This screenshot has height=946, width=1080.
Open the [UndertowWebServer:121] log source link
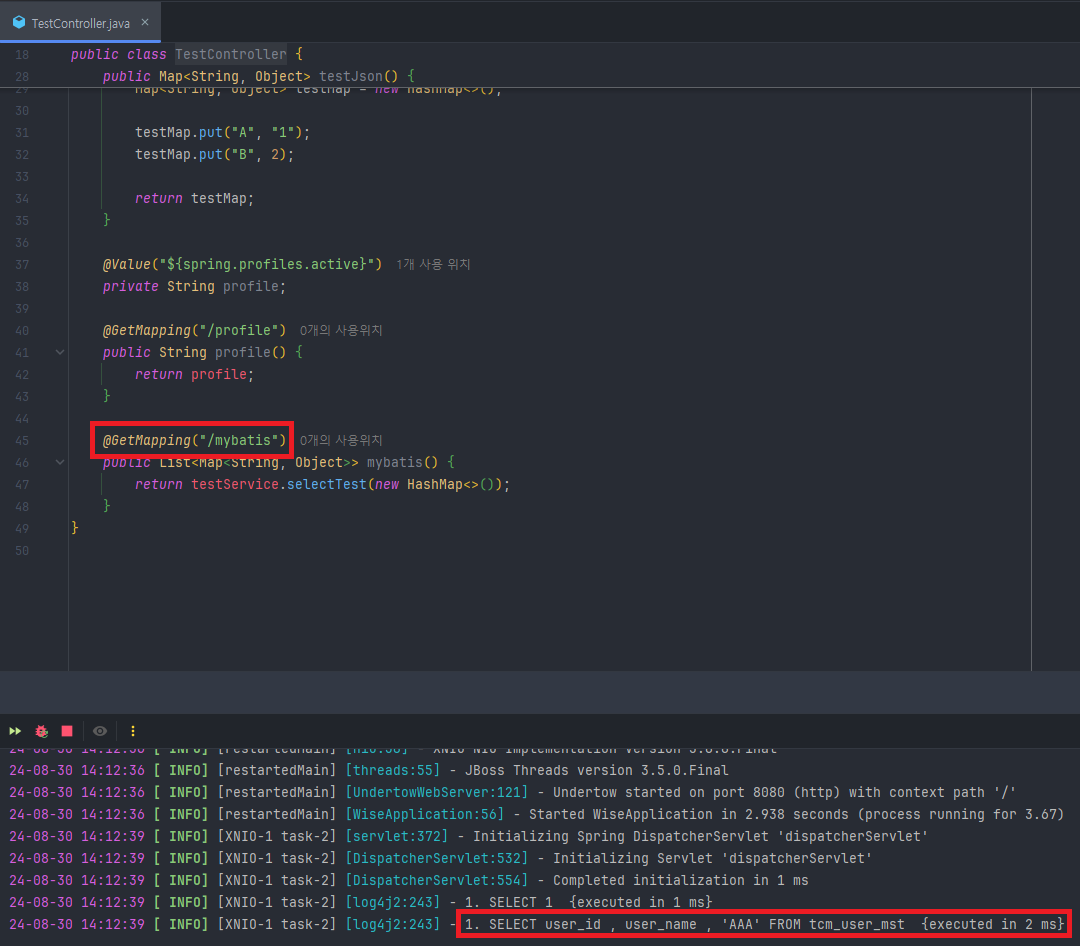[436, 792]
